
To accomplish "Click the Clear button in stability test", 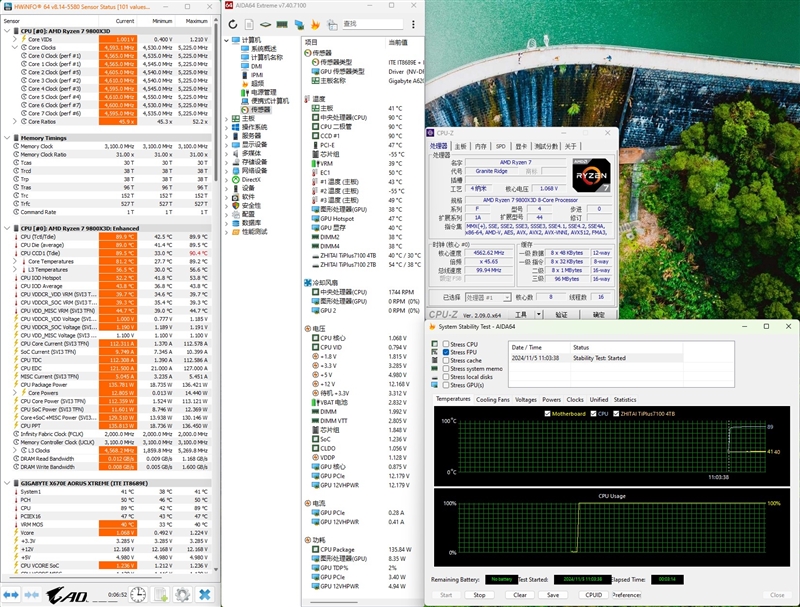I will click(519, 595).
